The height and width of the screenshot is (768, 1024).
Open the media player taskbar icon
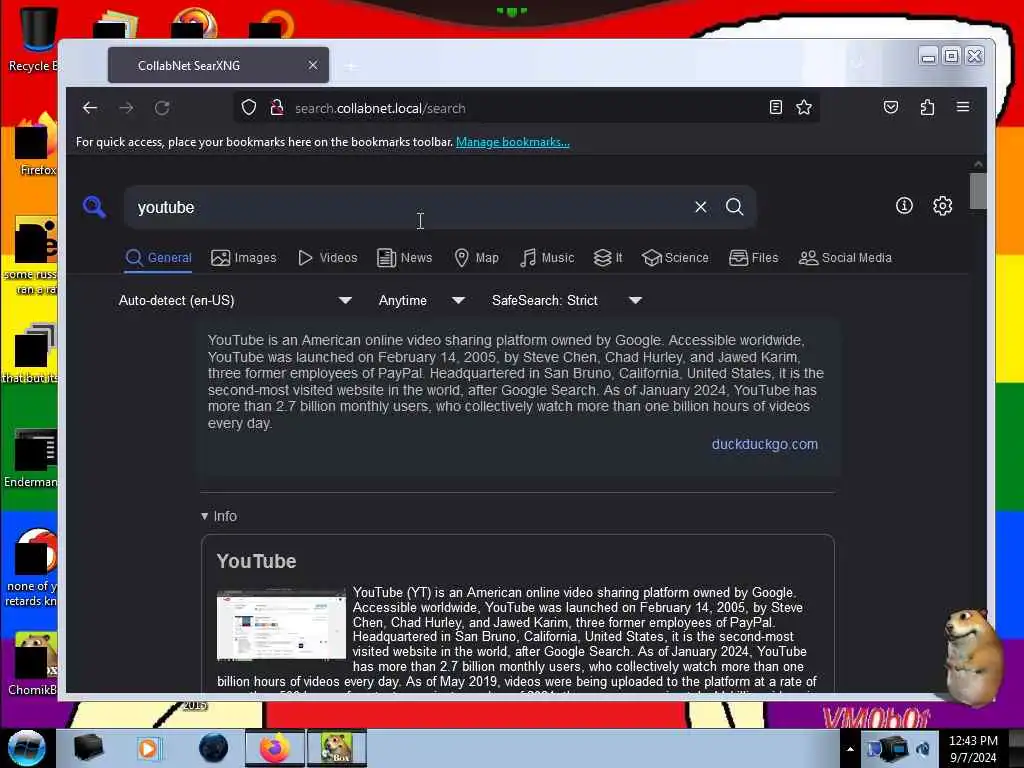pos(148,748)
